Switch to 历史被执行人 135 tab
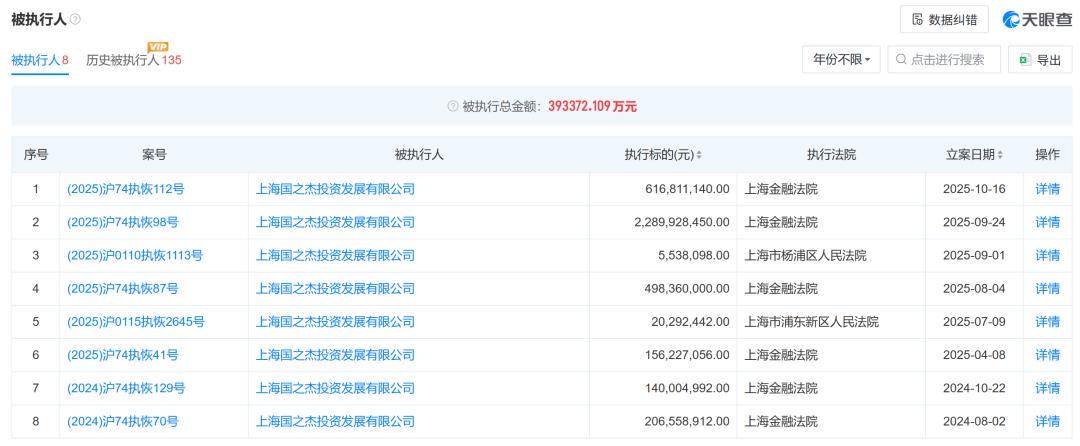The image size is (1080, 446). [x=133, y=61]
